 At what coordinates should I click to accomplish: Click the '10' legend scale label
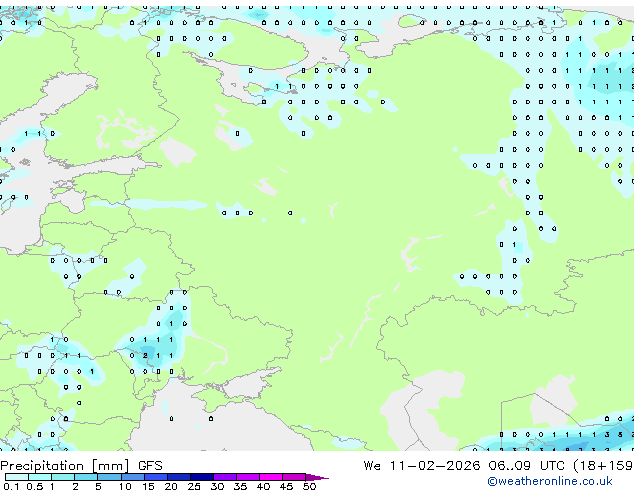tap(125, 486)
